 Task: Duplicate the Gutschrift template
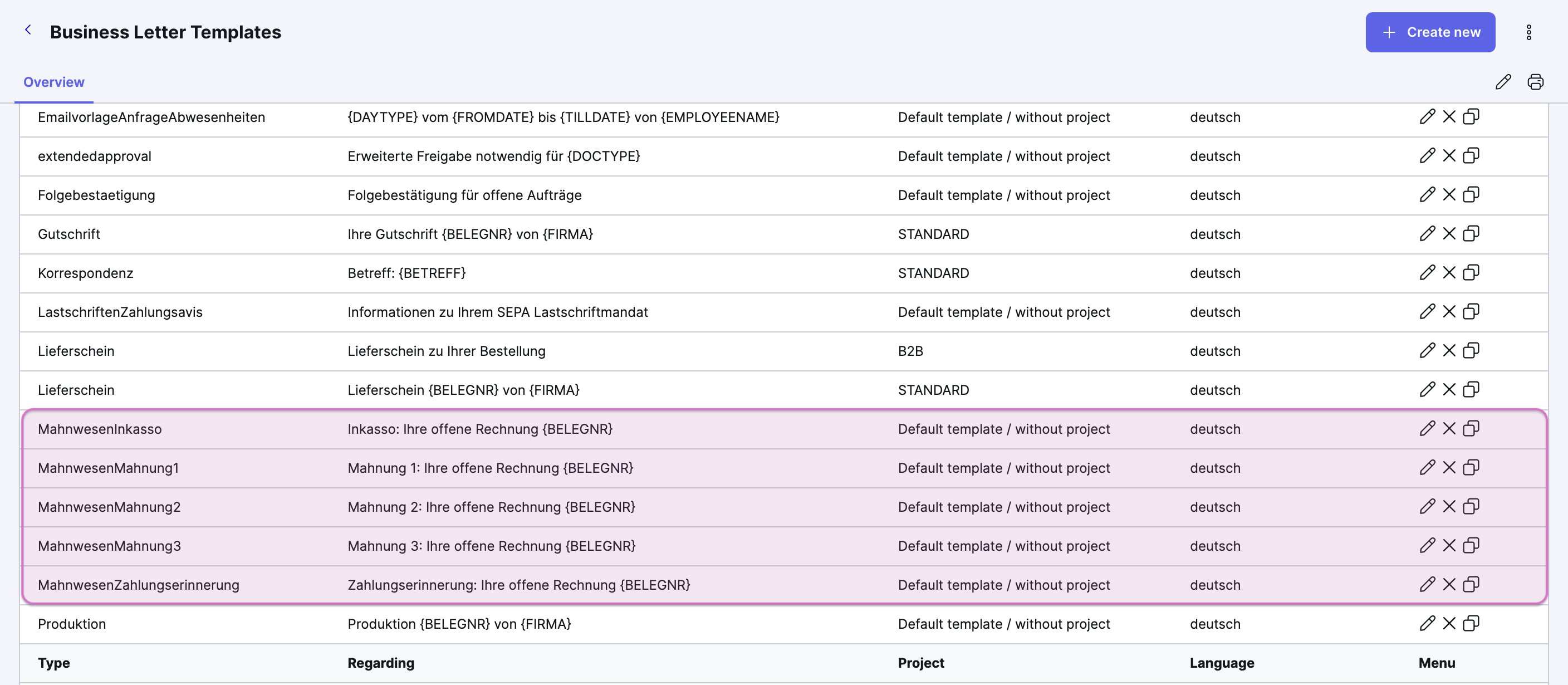[x=1471, y=234]
